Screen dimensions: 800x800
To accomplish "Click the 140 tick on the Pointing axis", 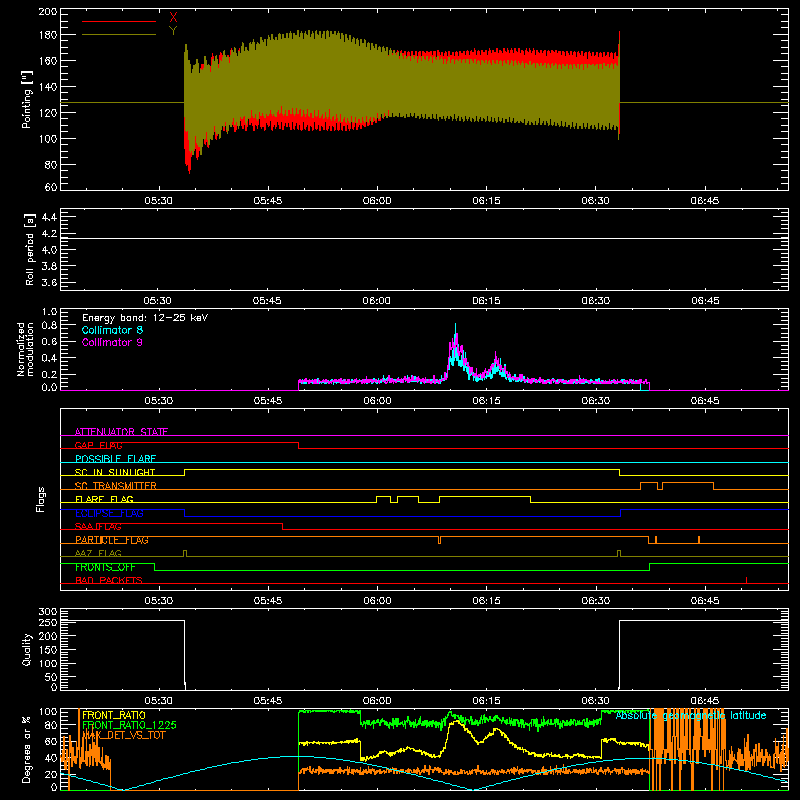I will coord(47,87).
